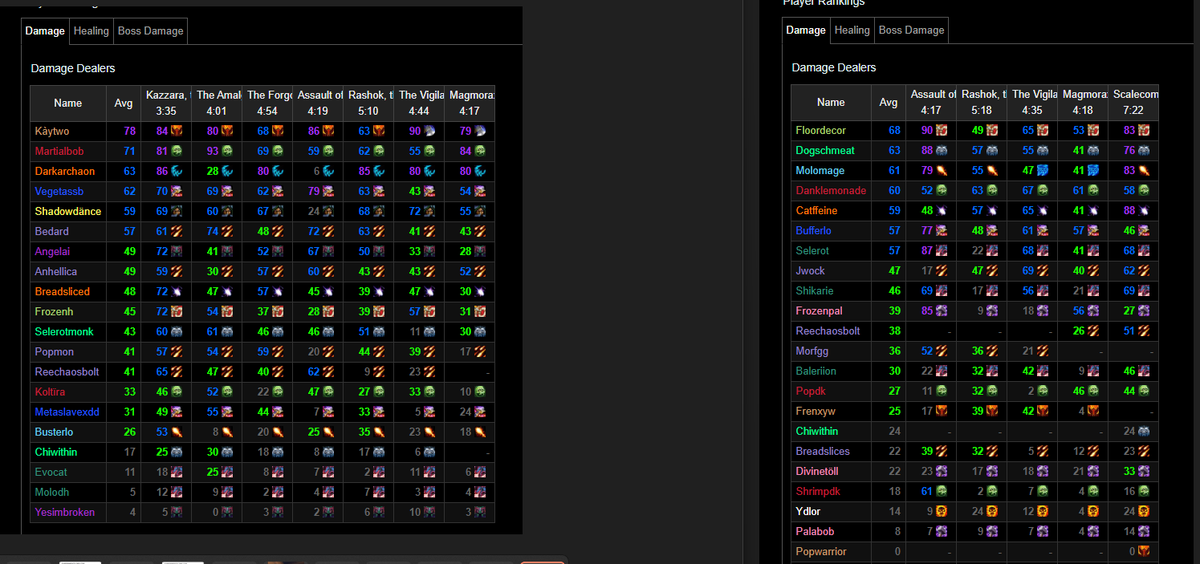Click Popwarrior's average value 0
The image size is (1200, 564).
click(x=898, y=551)
